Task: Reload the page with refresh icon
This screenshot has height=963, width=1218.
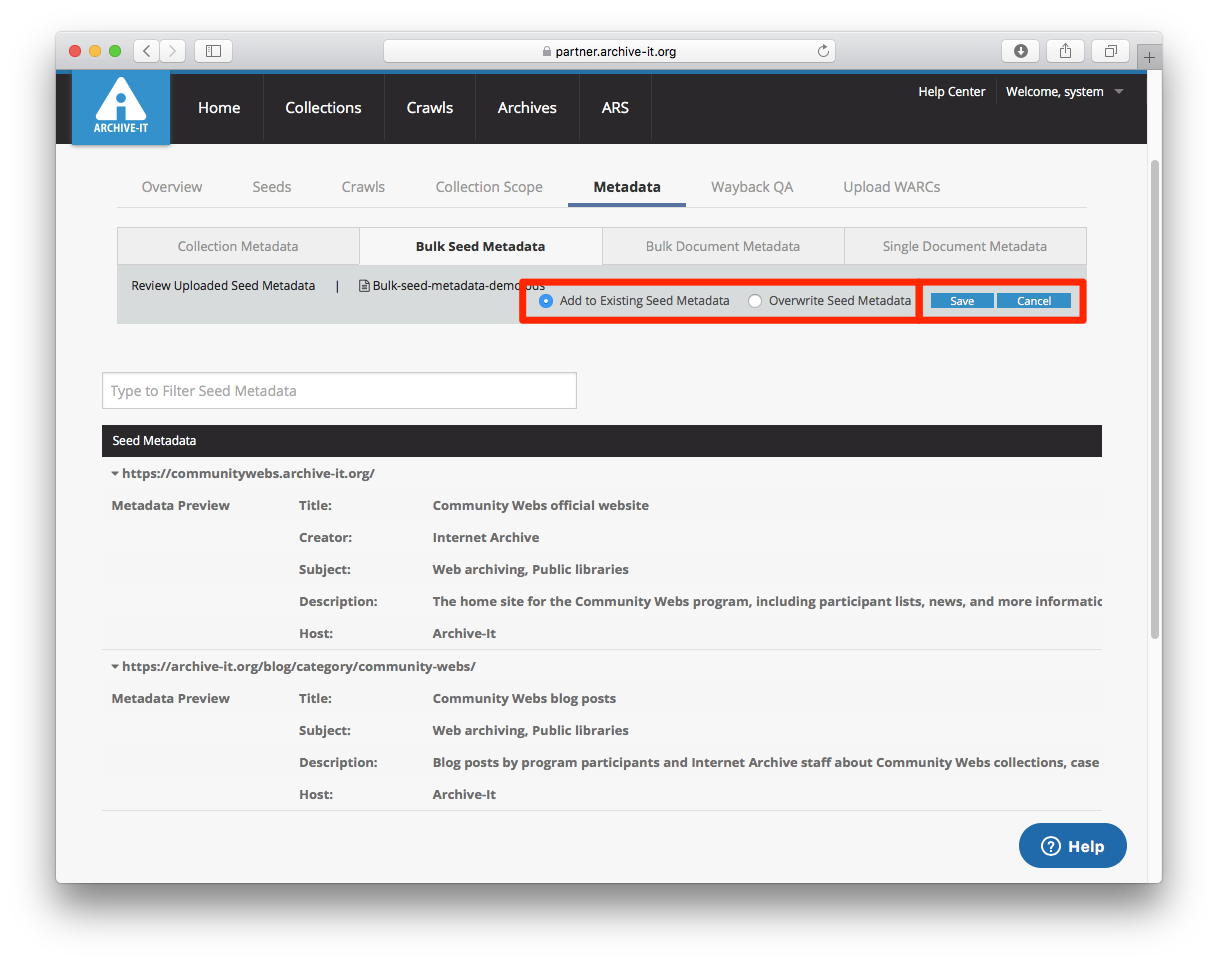Action: (823, 51)
